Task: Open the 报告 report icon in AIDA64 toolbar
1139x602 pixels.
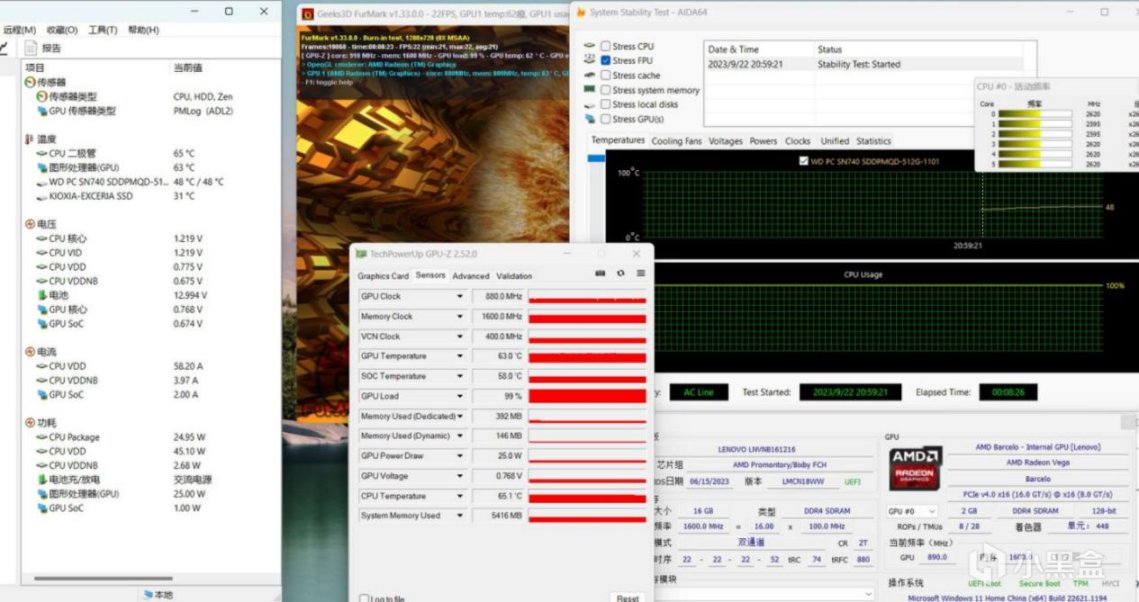Action: tap(31, 48)
